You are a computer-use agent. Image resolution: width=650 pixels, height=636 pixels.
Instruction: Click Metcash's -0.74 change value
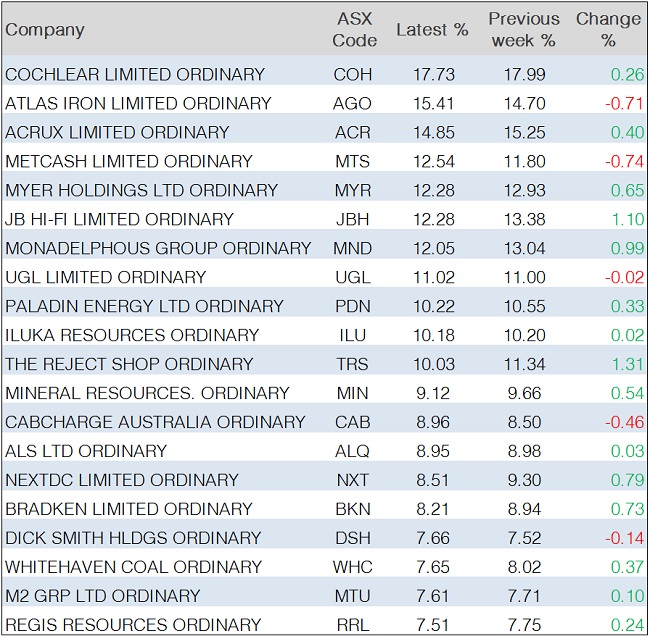pyautogui.click(x=621, y=161)
